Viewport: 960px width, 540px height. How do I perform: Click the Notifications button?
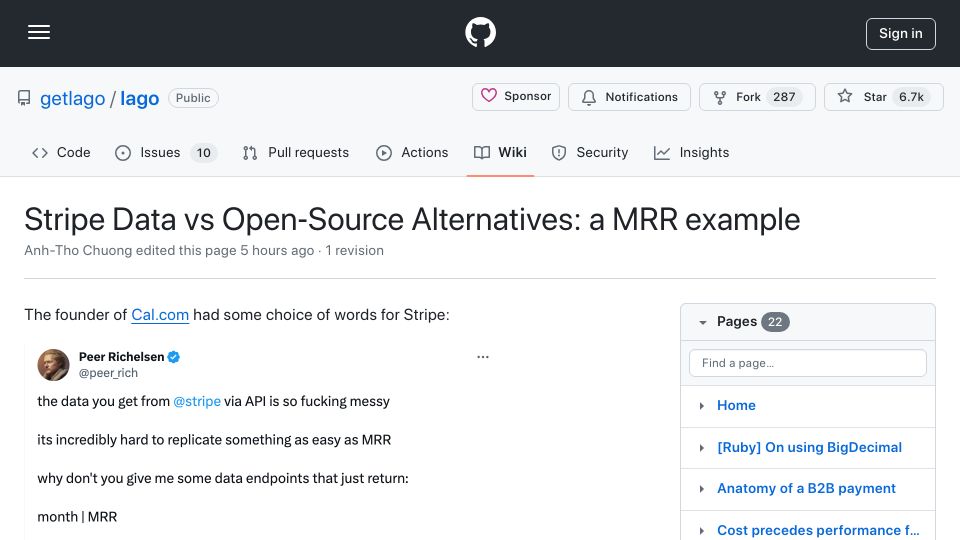click(x=629, y=97)
